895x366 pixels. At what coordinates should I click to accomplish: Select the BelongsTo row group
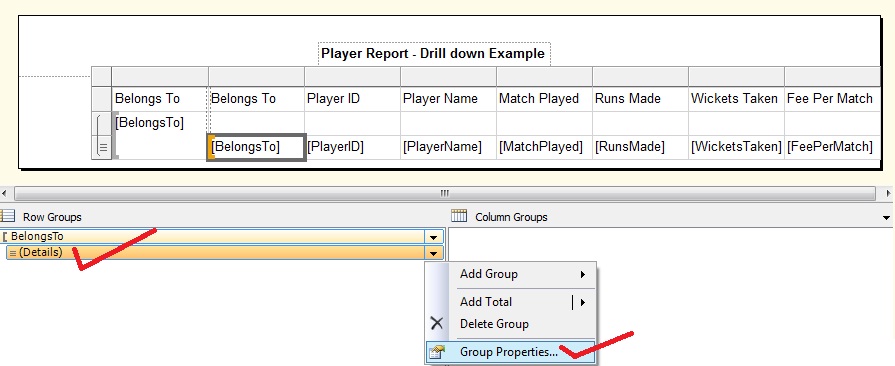point(213,236)
